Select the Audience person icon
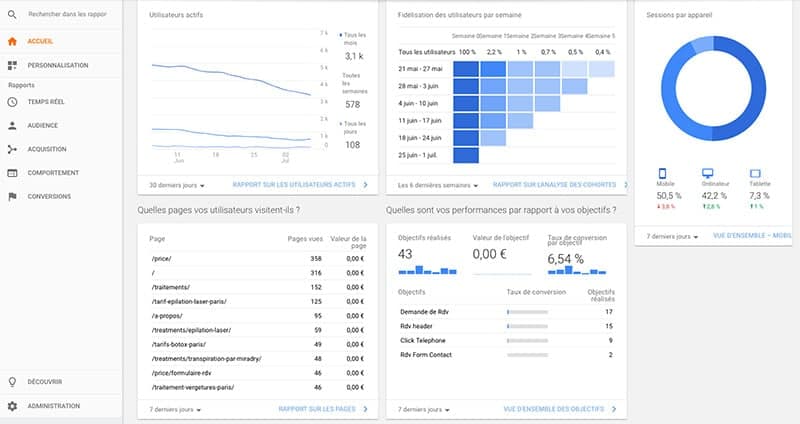Viewport: 800px width, 424px height. pyautogui.click(x=12, y=125)
